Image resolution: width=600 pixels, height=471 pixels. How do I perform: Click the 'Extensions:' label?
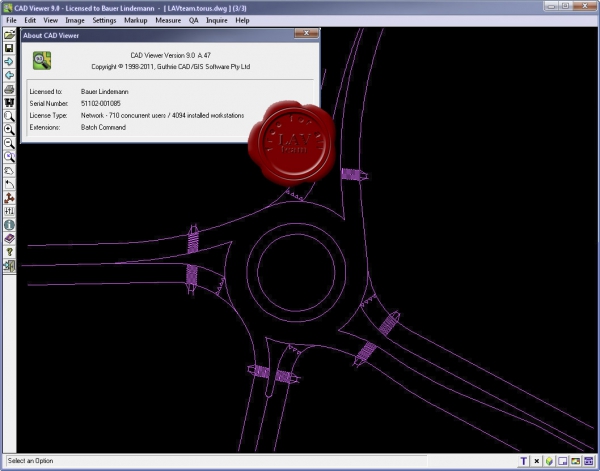pyautogui.click(x=45, y=127)
